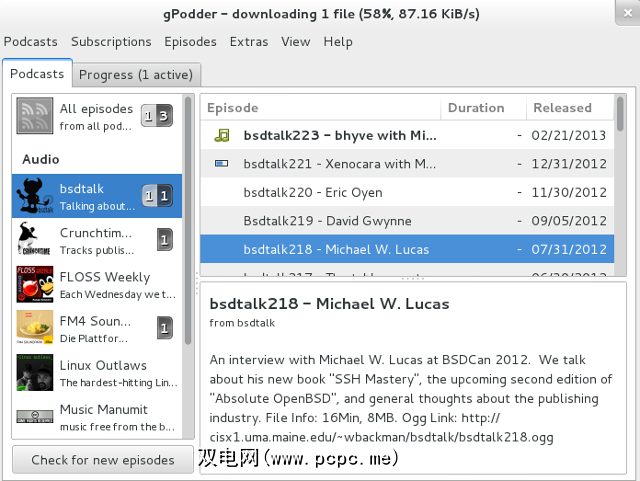Open the View menu
Screen dimensions: 640x481
pos(296,42)
